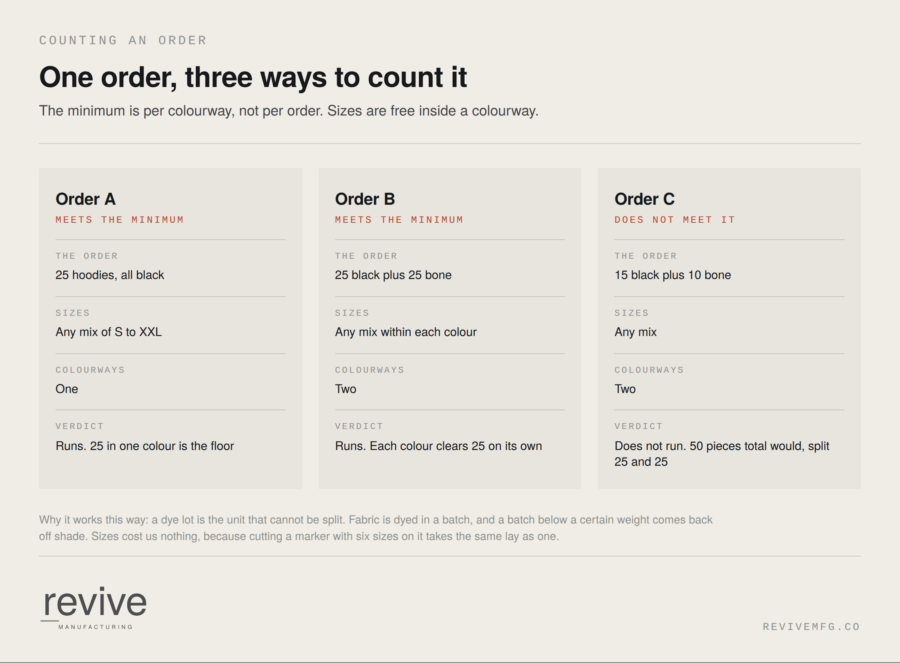Click the 'SIZES' label in Order B
Image resolution: width=900 pixels, height=663 pixels.
click(352, 313)
